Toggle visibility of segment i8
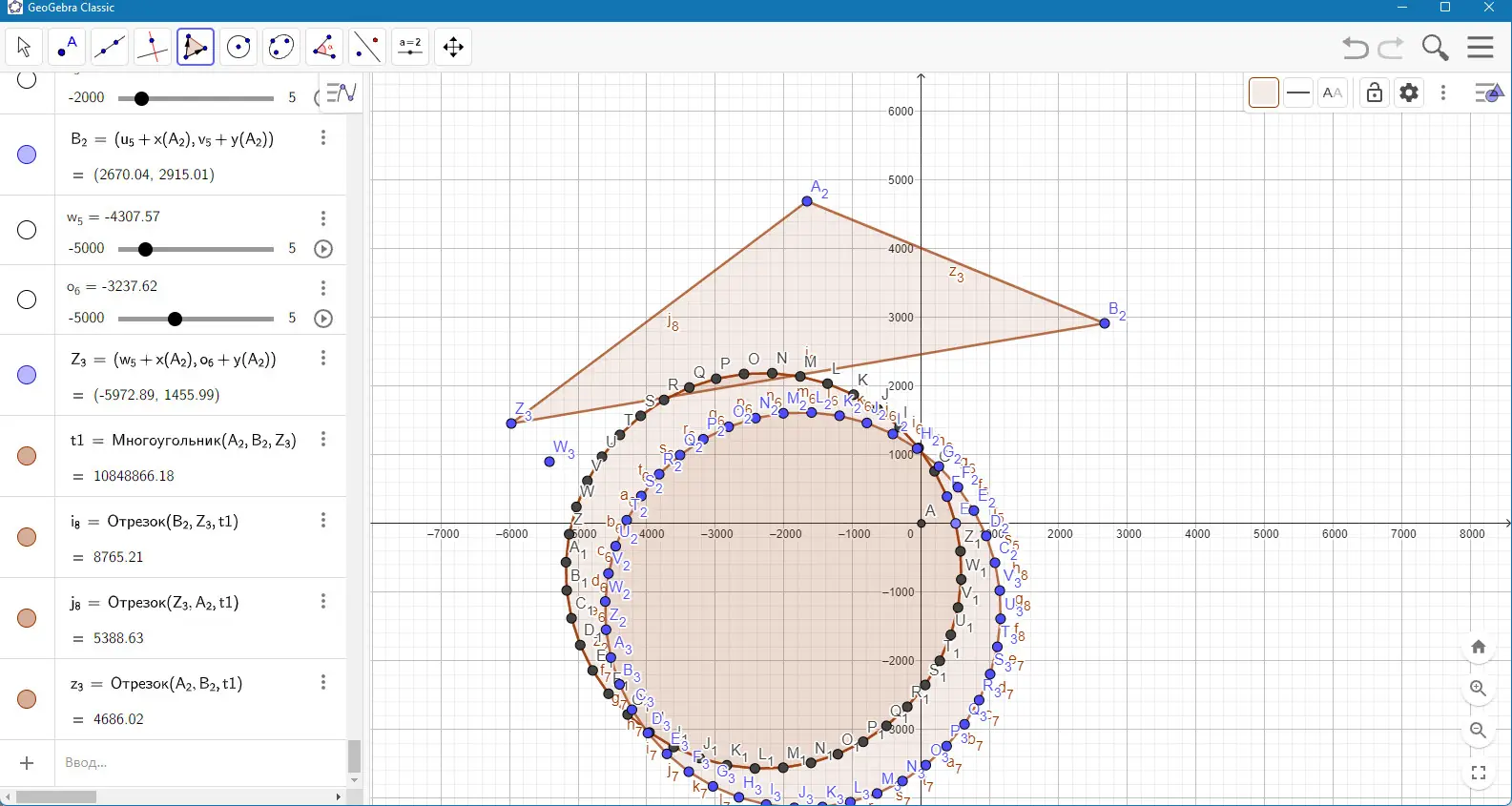 point(27,537)
